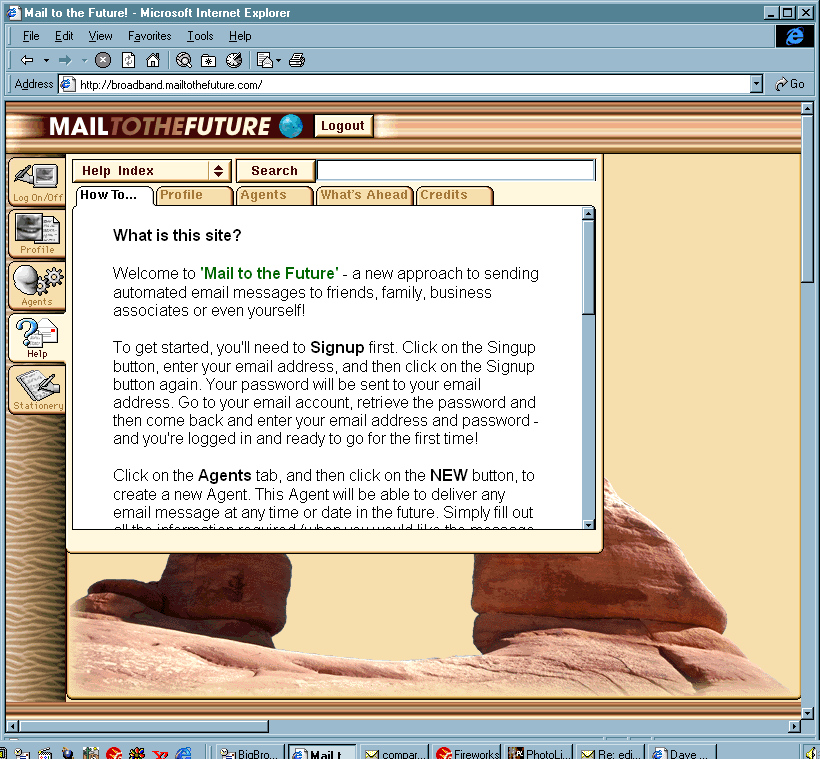Switch to the Fireworks taskbar button
Image resolution: width=820 pixels, height=759 pixels.
pyautogui.click(x=468, y=753)
